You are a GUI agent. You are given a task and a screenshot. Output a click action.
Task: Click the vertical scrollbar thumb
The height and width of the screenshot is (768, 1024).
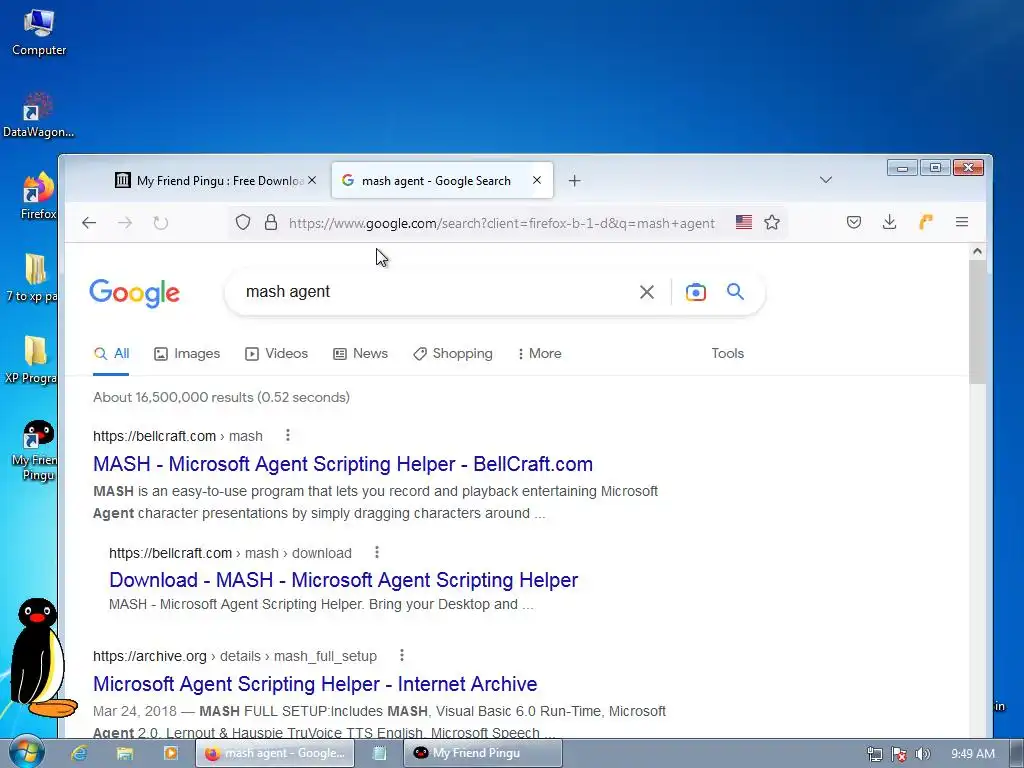click(x=977, y=322)
